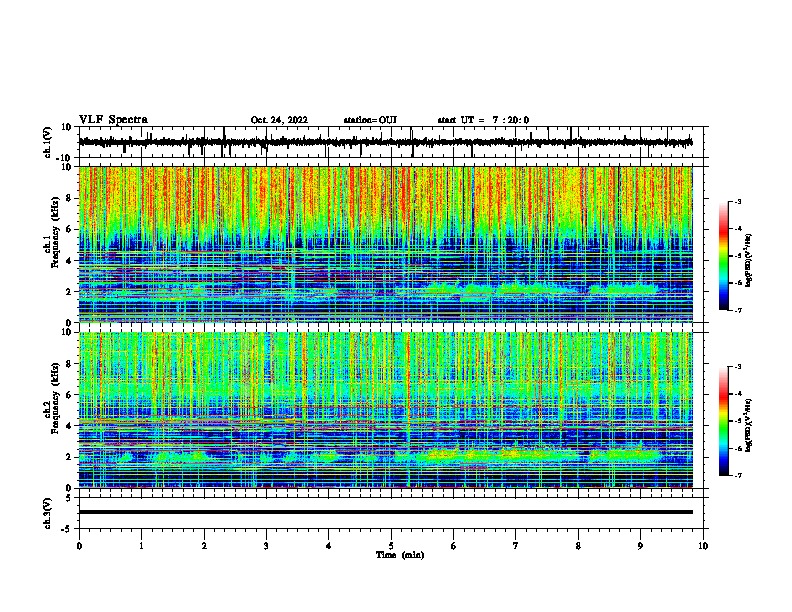This screenshot has height=612, width=792.
Task: Click the "5" tick of the ch.3(V) axis
Action: coord(69,498)
